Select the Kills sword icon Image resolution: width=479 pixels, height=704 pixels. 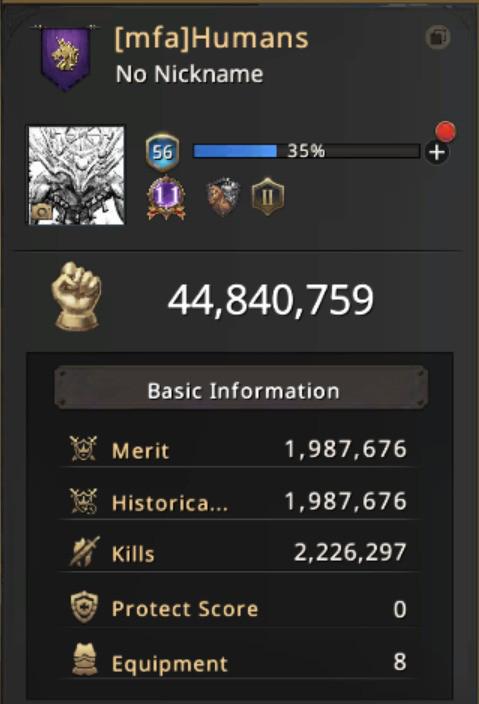(x=84, y=552)
